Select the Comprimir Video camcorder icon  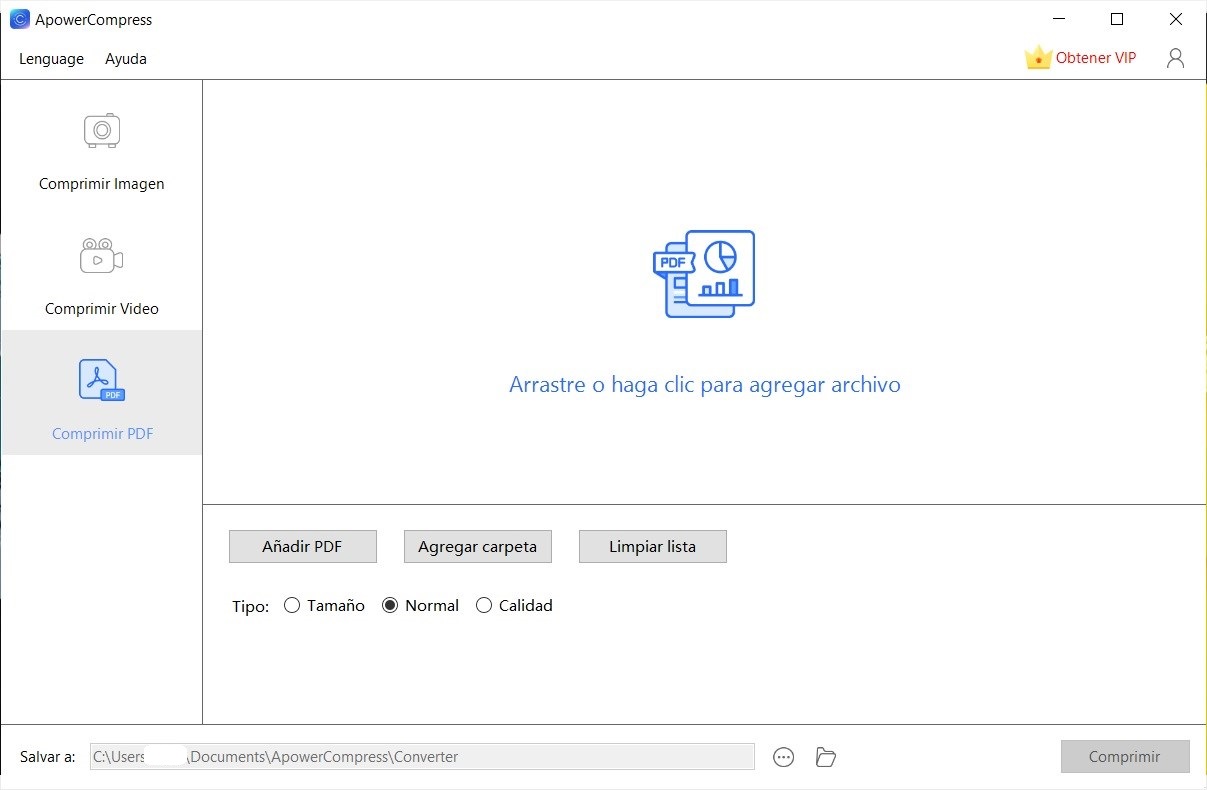coord(101,256)
